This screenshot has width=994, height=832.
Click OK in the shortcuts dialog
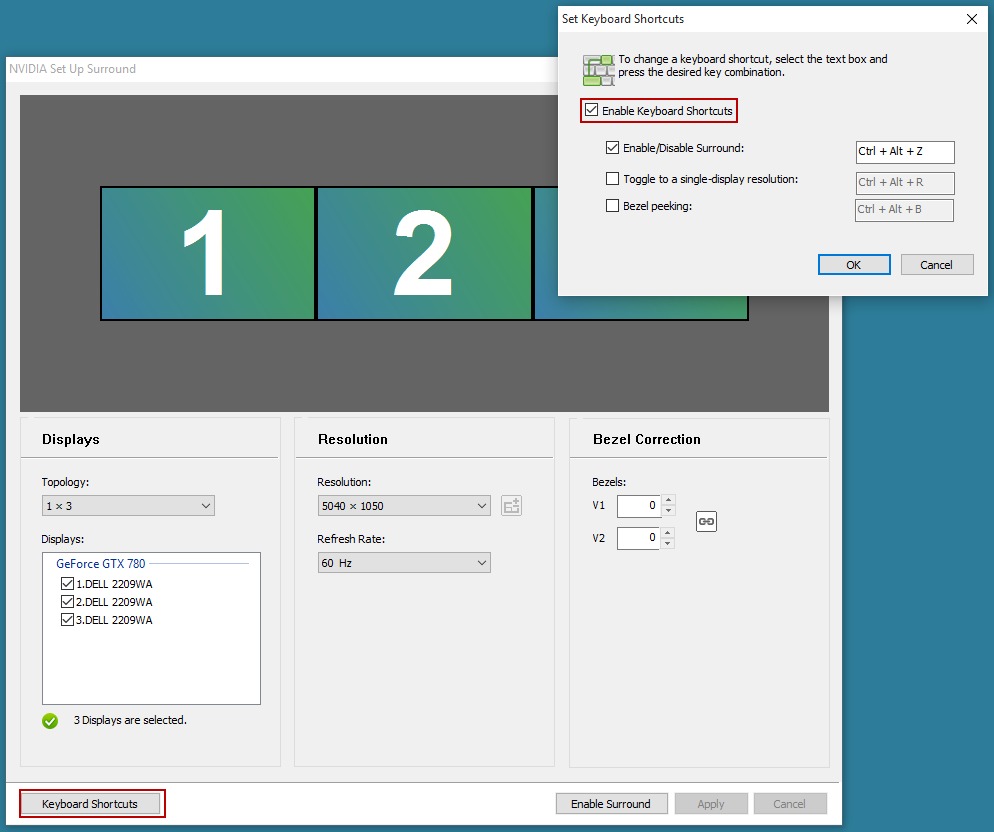853,265
